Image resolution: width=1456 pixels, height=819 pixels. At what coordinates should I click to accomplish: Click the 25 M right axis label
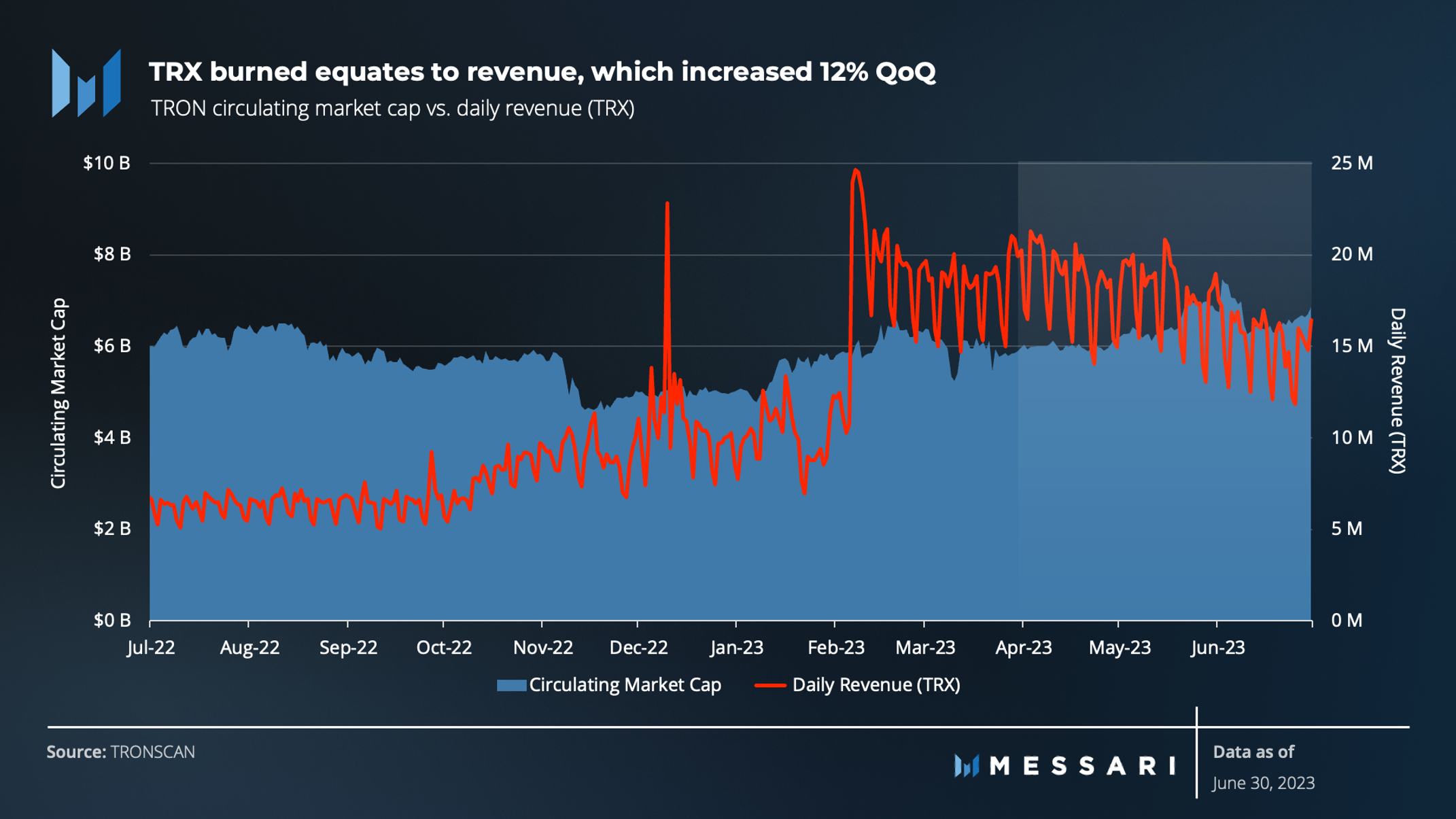[1351, 163]
